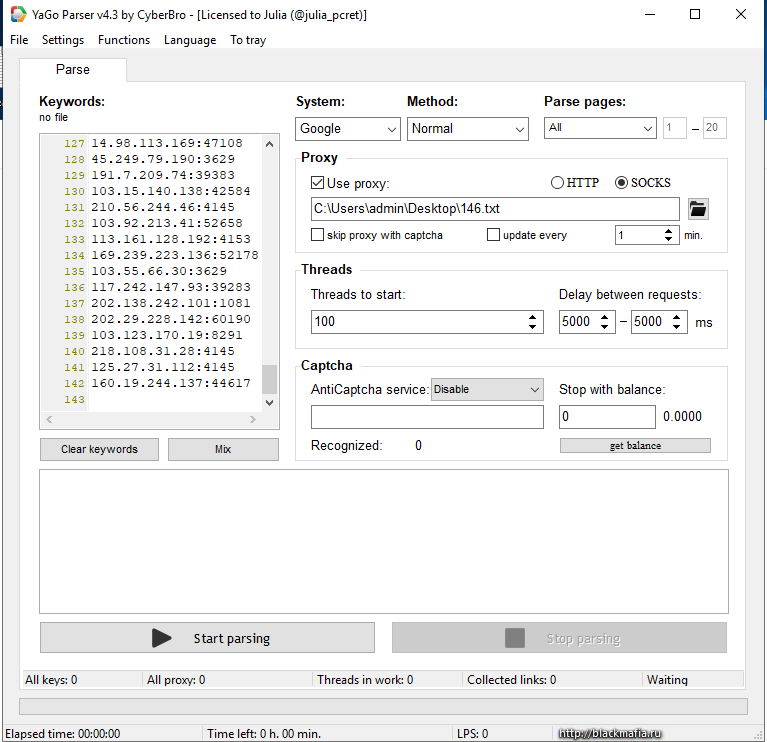The image size is (767, 742).
Task: Select the HTTP proxy type radio button
Action: [x=558, y=183]
